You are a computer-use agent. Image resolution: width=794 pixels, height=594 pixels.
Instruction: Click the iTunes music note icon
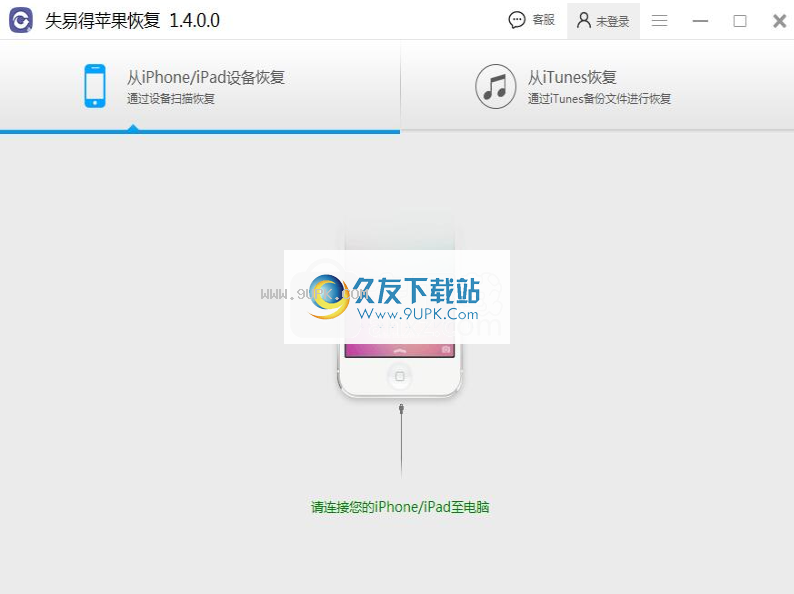pyautogui.click(x=496, y=86)
